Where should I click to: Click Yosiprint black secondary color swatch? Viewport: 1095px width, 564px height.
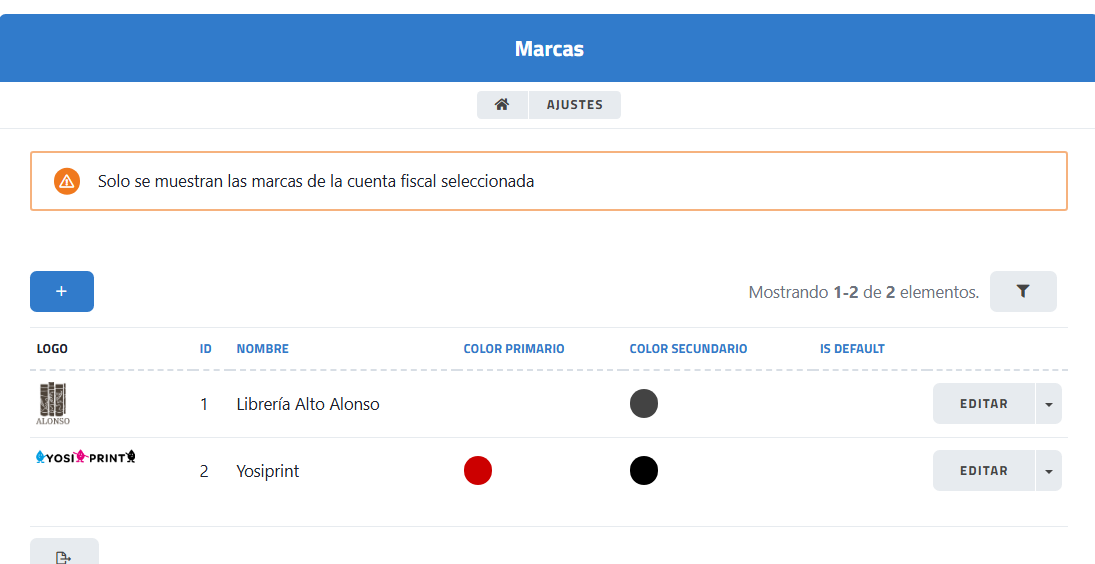pyautogui.click(x=644, y=470)
